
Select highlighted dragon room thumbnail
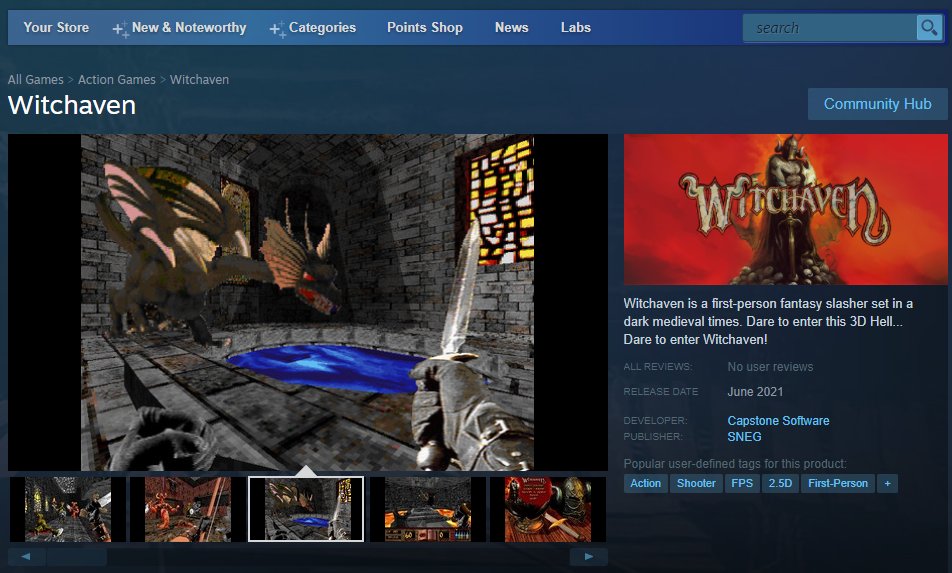click(x=306, y=509)
